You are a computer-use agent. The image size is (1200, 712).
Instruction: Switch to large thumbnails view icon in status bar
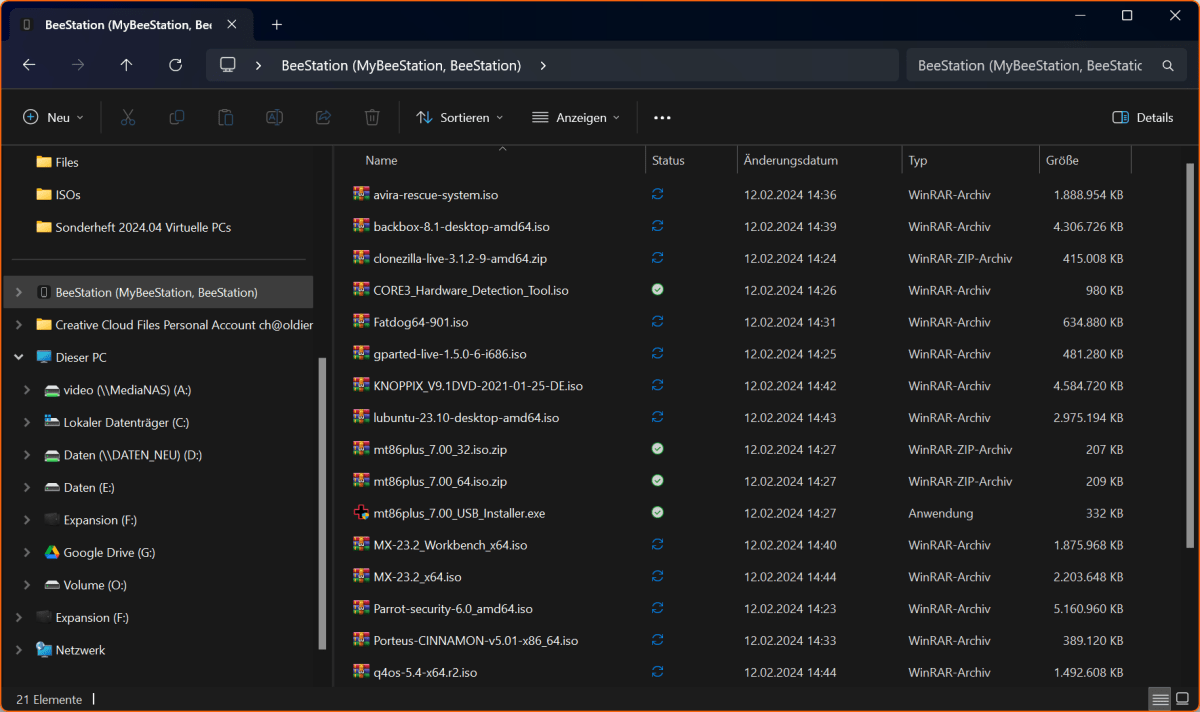point(1181,699)
